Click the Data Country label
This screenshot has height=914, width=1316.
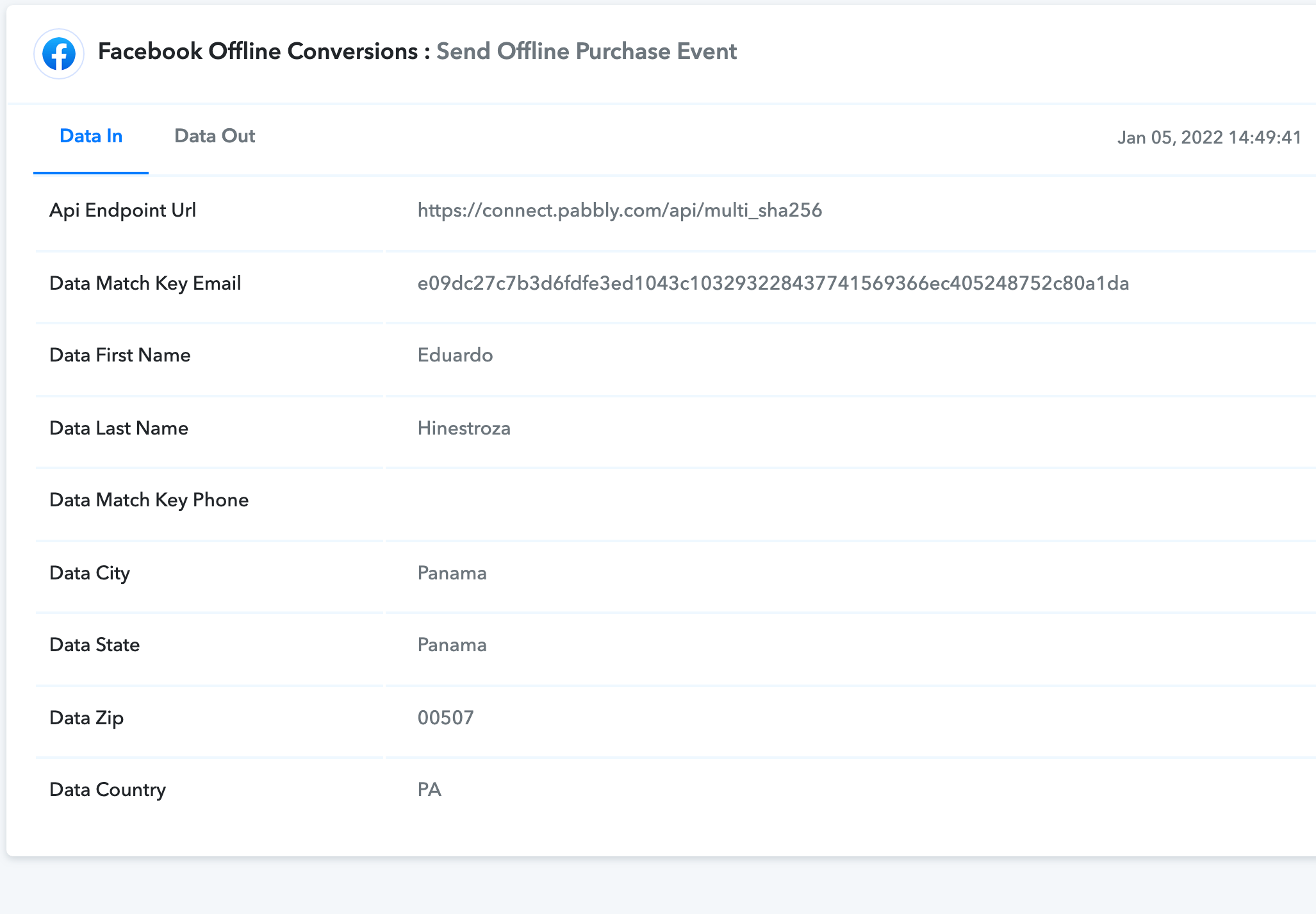click(108, 790)
